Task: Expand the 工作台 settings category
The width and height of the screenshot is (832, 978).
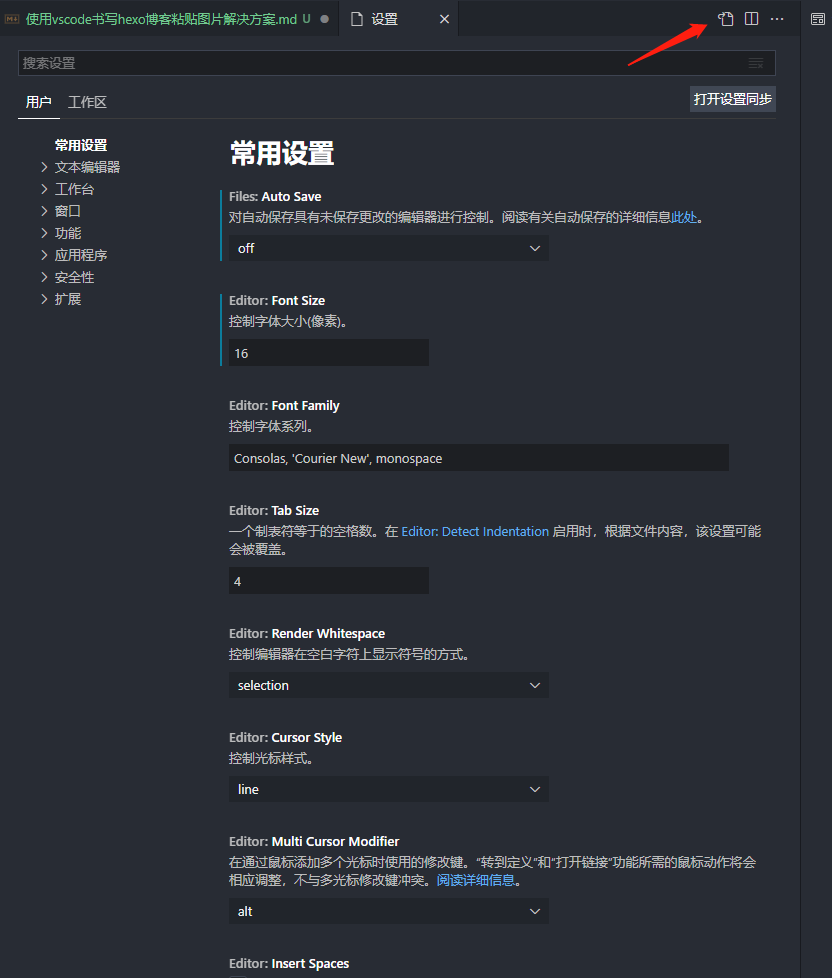Action: pyautogui.click(x=74, y=189)
